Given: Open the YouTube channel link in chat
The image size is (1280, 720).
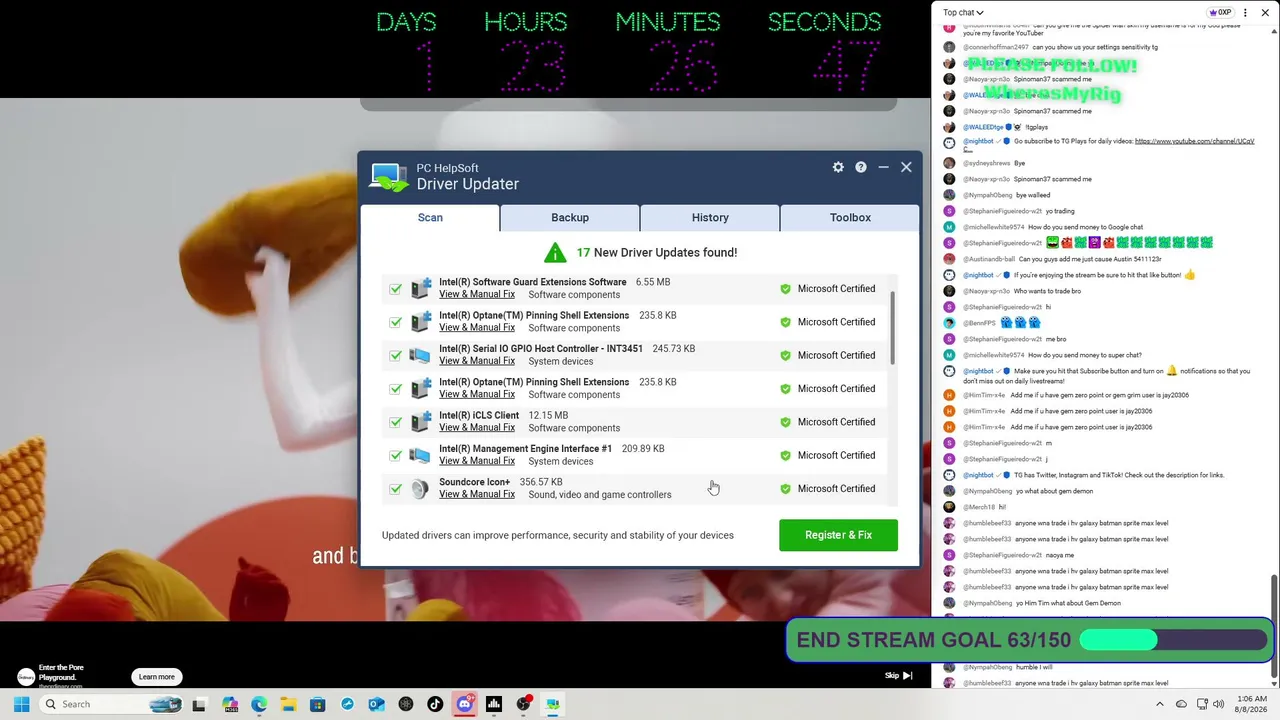Looking at the screenshot, I should tap(1194, 142).
